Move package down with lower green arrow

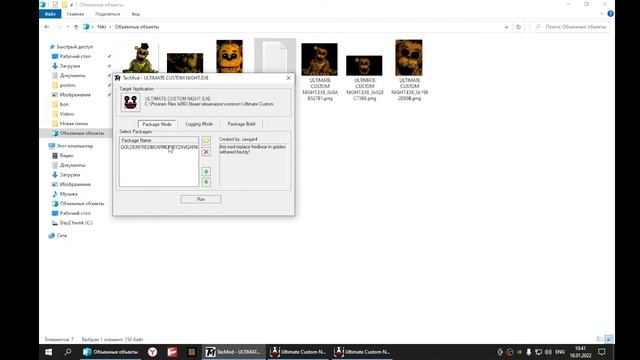[x=206, y=182]
